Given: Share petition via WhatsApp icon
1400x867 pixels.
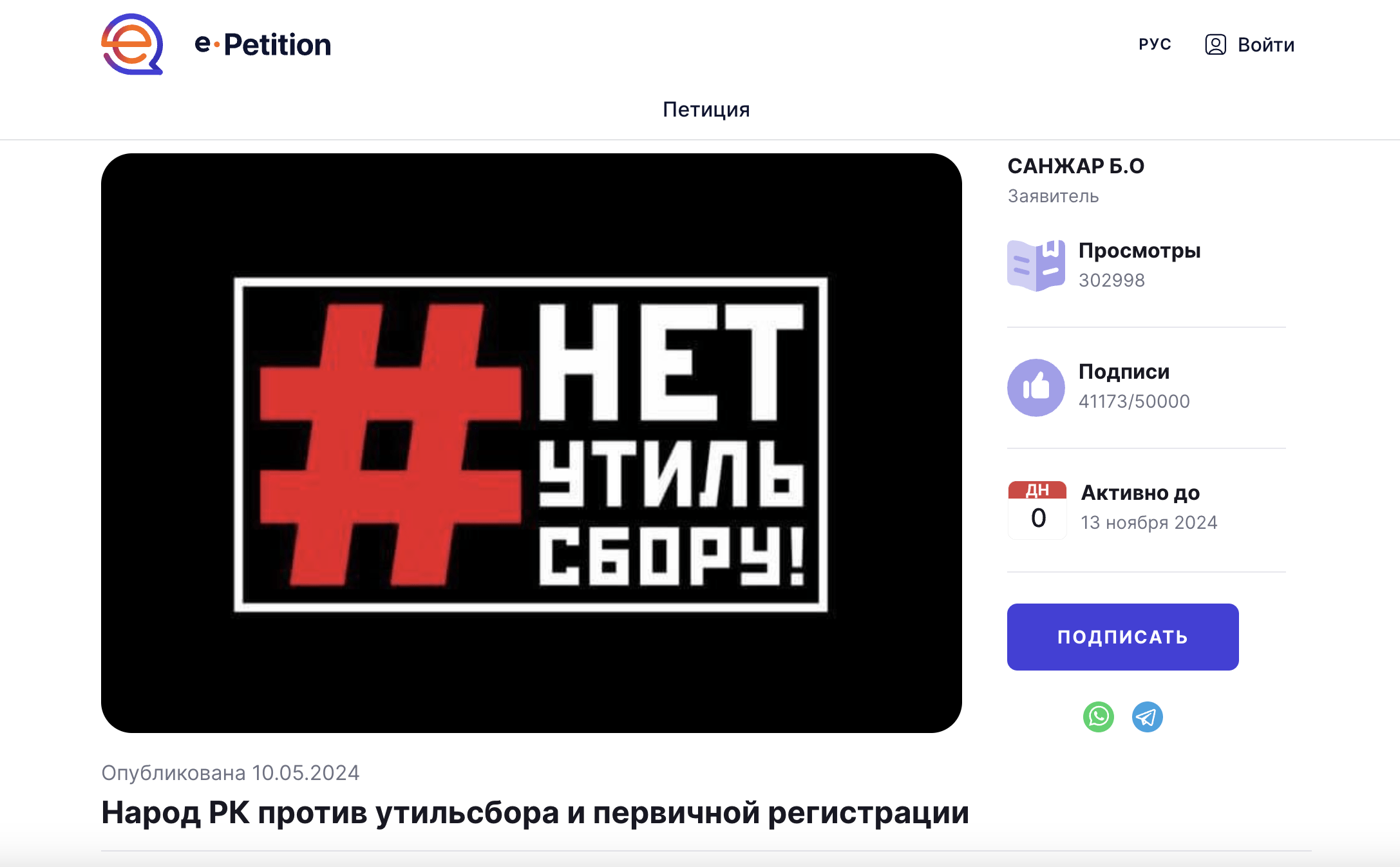Looking at the screenshot, I should [1099, 717].
